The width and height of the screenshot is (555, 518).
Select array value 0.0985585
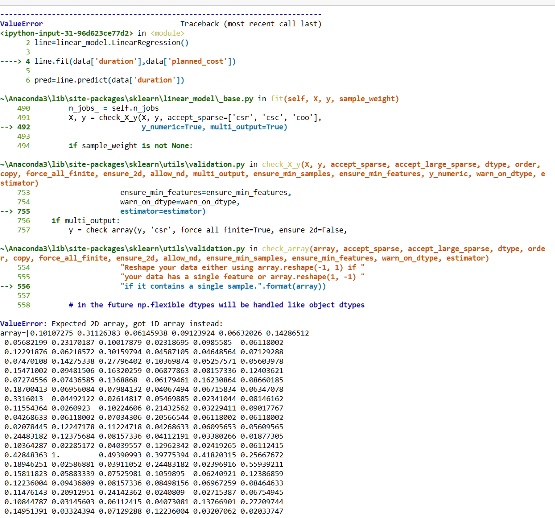[x=212, y=342]
